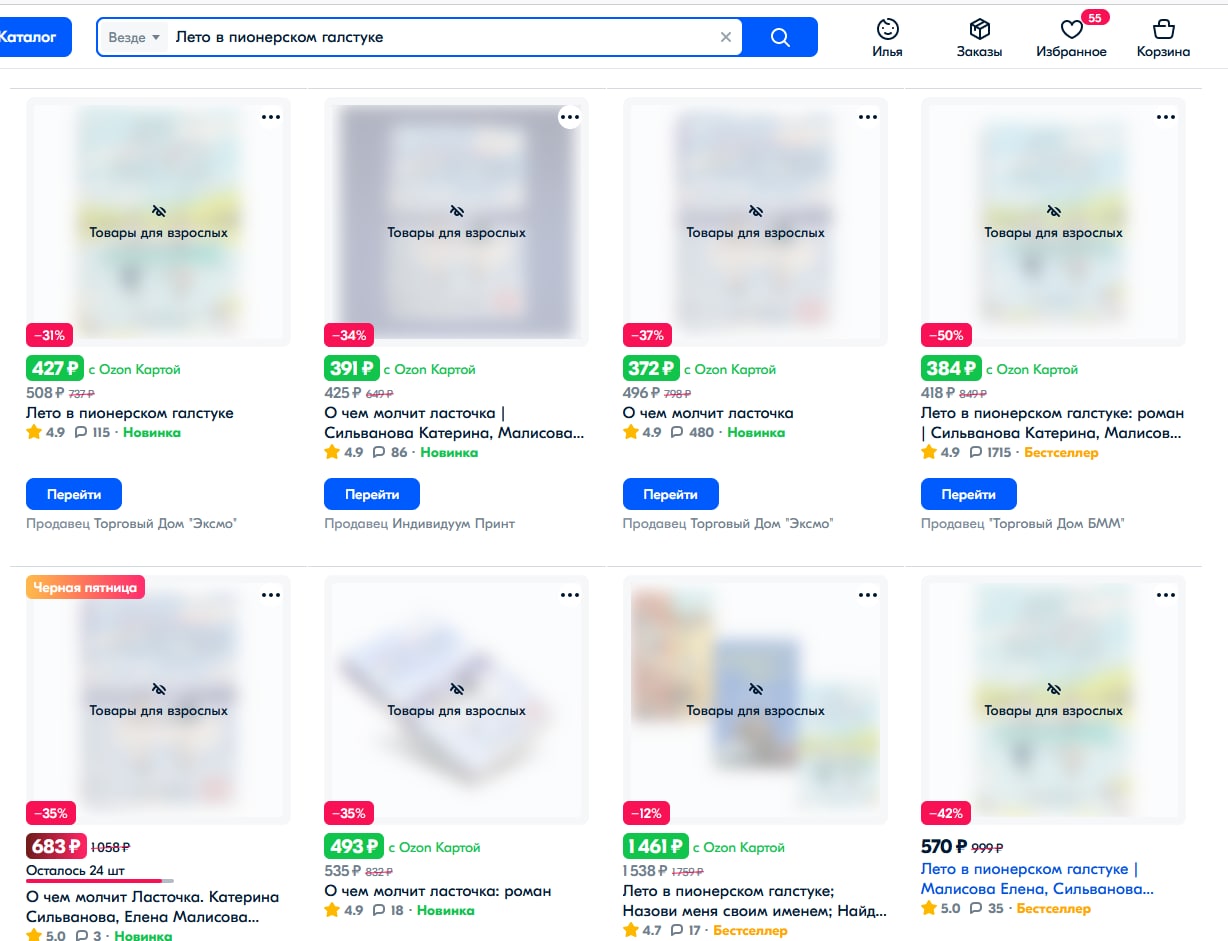Screen dimensions: 1228x941
Task: Click the comment icon beside the 480 reviews
Action: [677, 433]
